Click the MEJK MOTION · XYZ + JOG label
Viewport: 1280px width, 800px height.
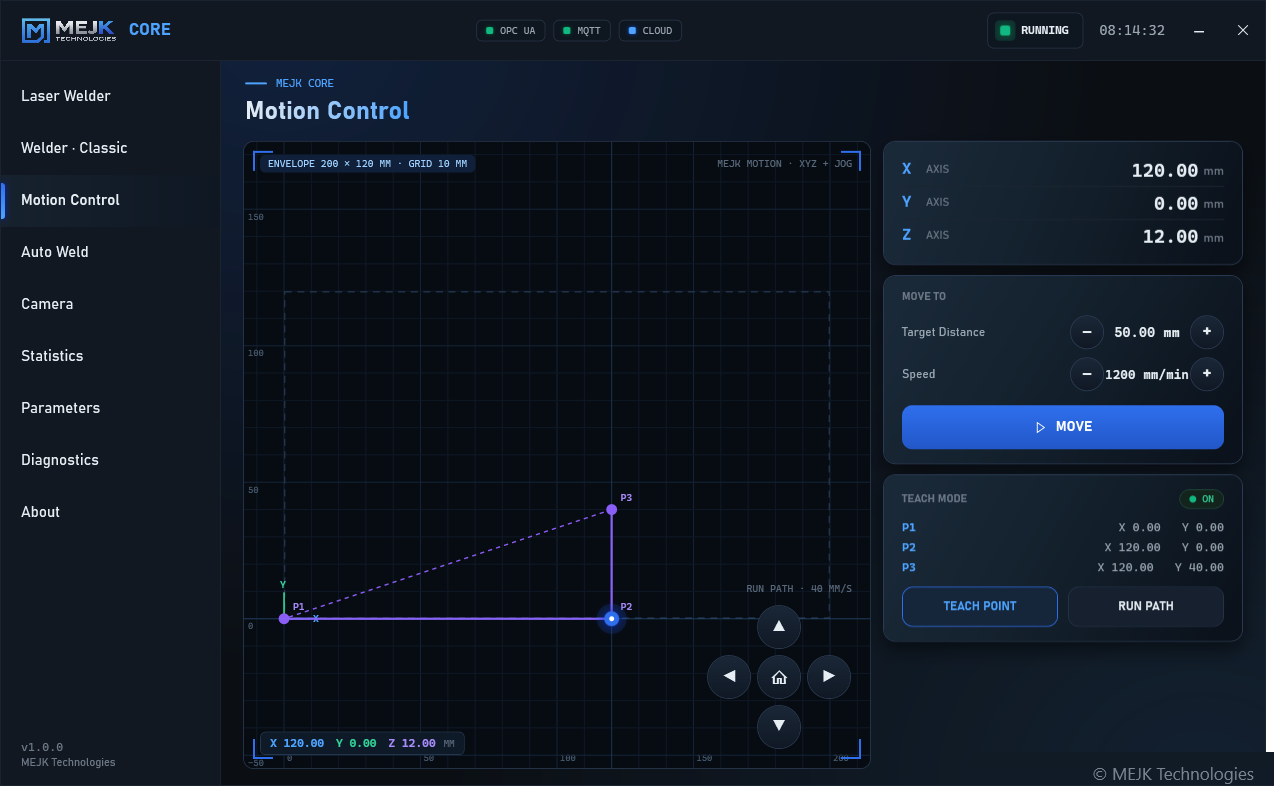click(x=785, y=164)
